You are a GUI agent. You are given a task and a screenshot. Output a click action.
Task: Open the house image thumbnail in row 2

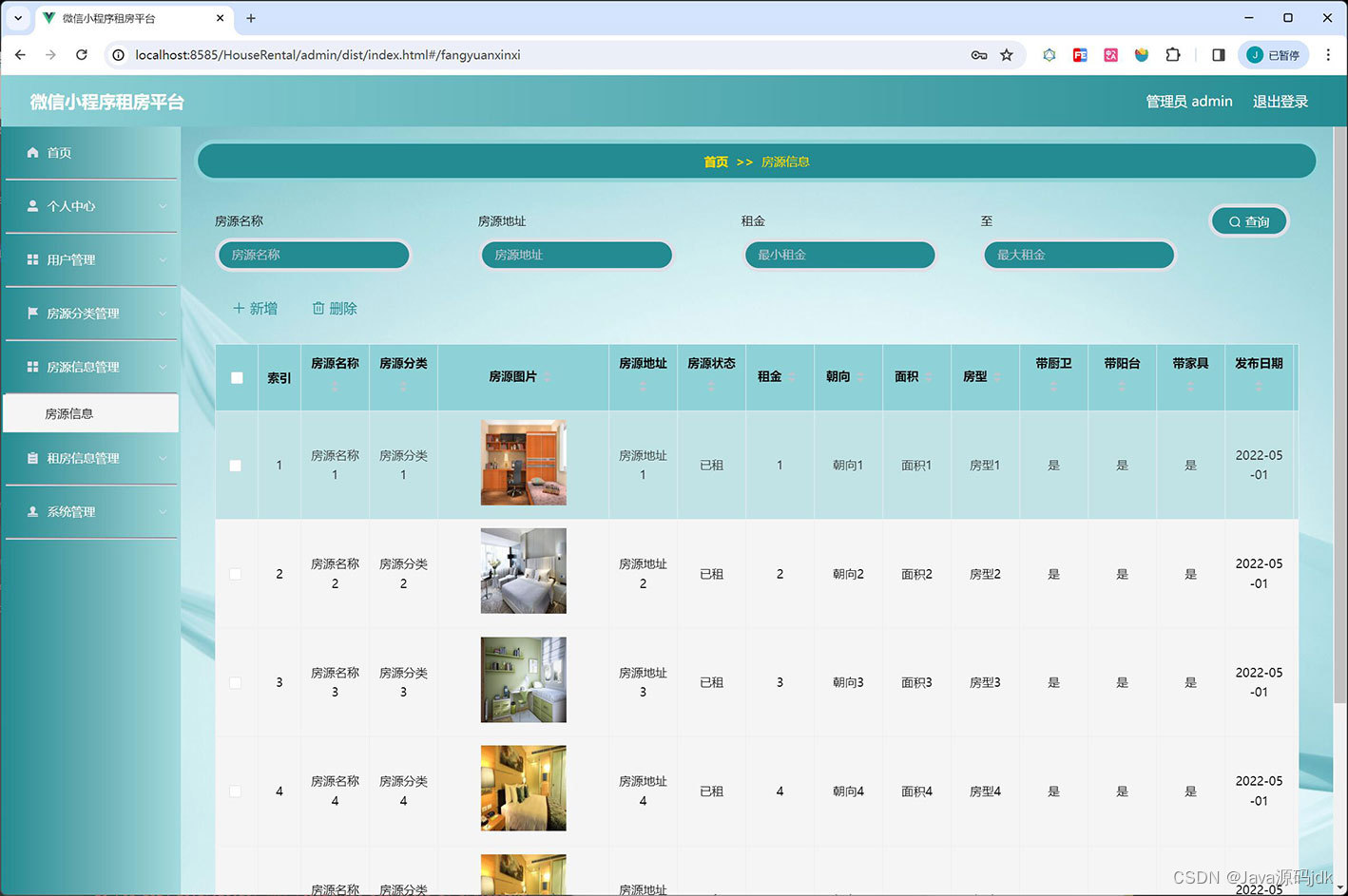point(524,571)
